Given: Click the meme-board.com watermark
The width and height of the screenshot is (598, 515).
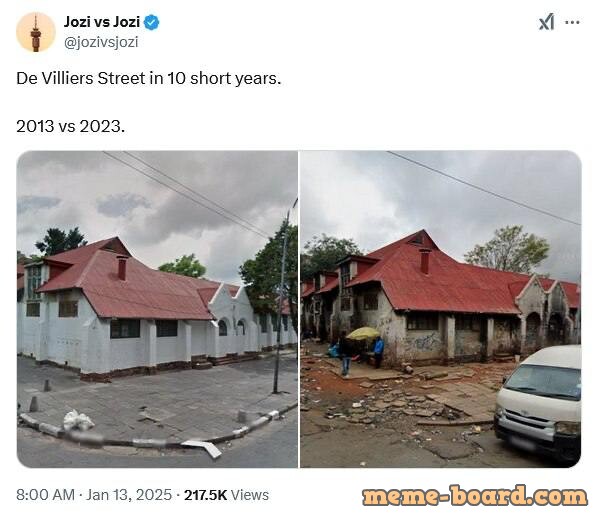Looking at the screenshot, I should (475, 496).
